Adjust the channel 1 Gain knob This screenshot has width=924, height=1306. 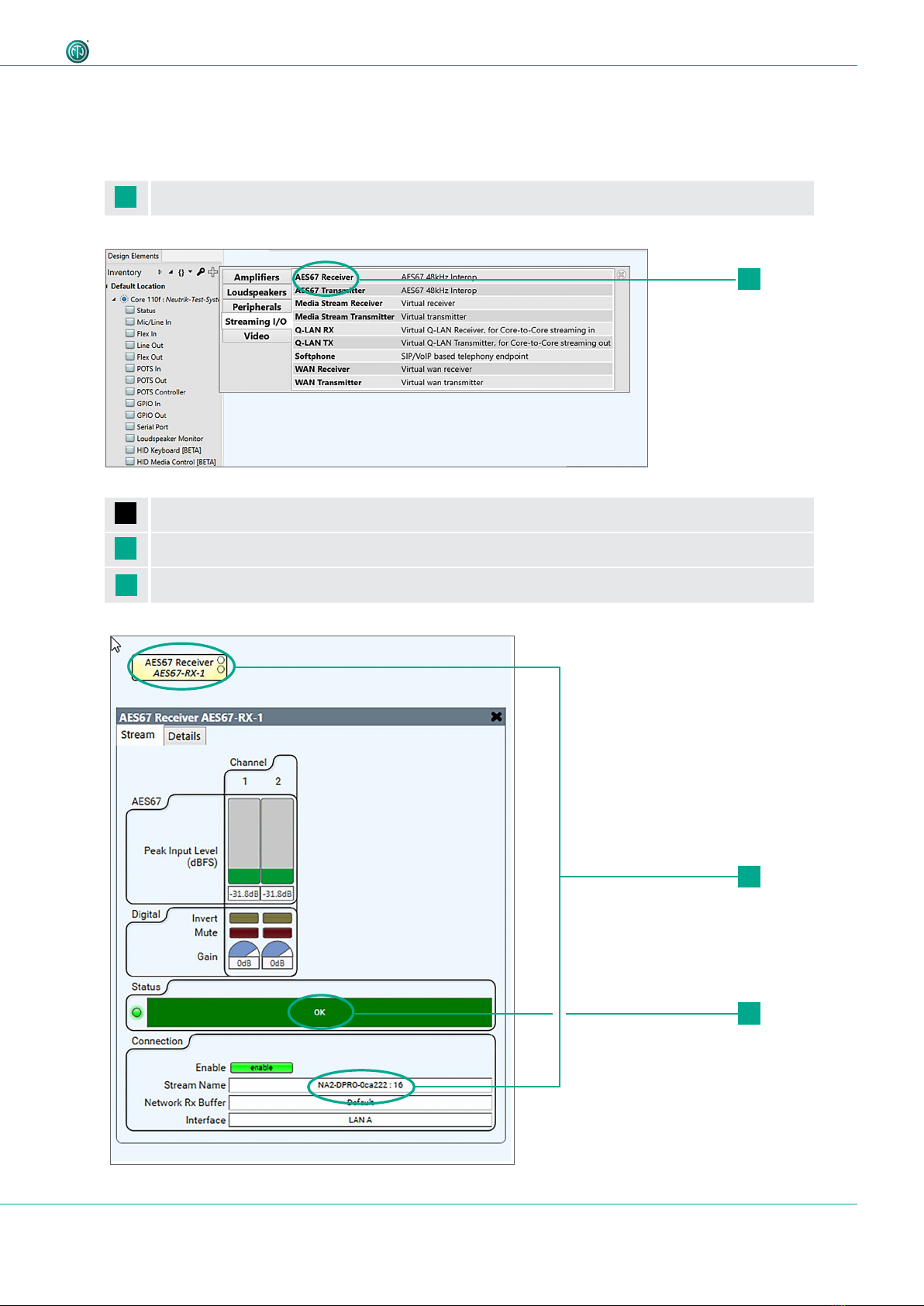point(243,949)
